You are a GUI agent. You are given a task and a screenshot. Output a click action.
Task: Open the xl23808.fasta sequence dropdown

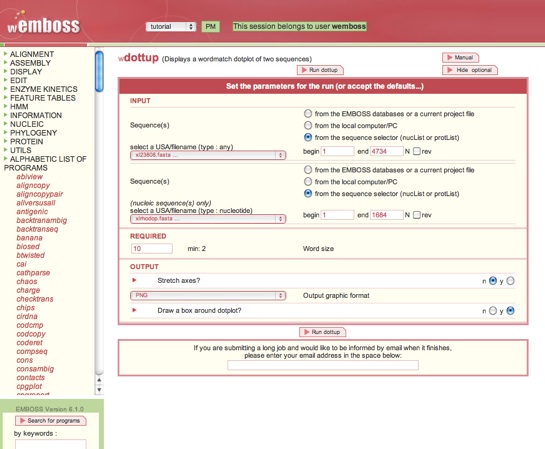[208, 155]
